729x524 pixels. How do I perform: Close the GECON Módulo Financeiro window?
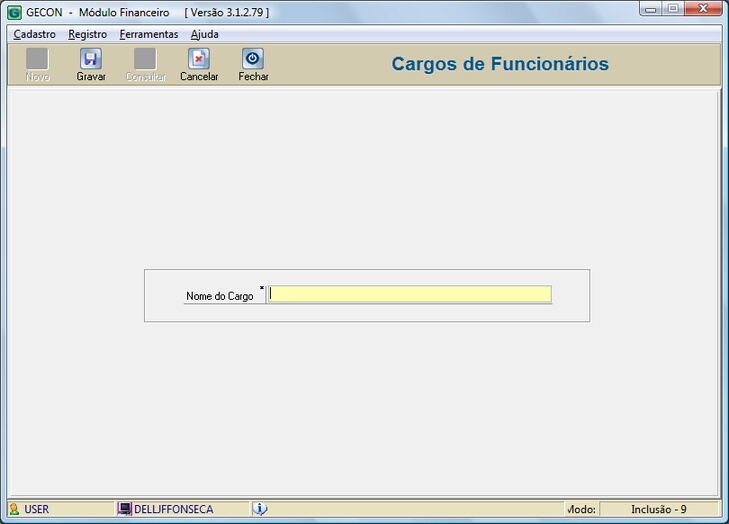coord(704,9)
